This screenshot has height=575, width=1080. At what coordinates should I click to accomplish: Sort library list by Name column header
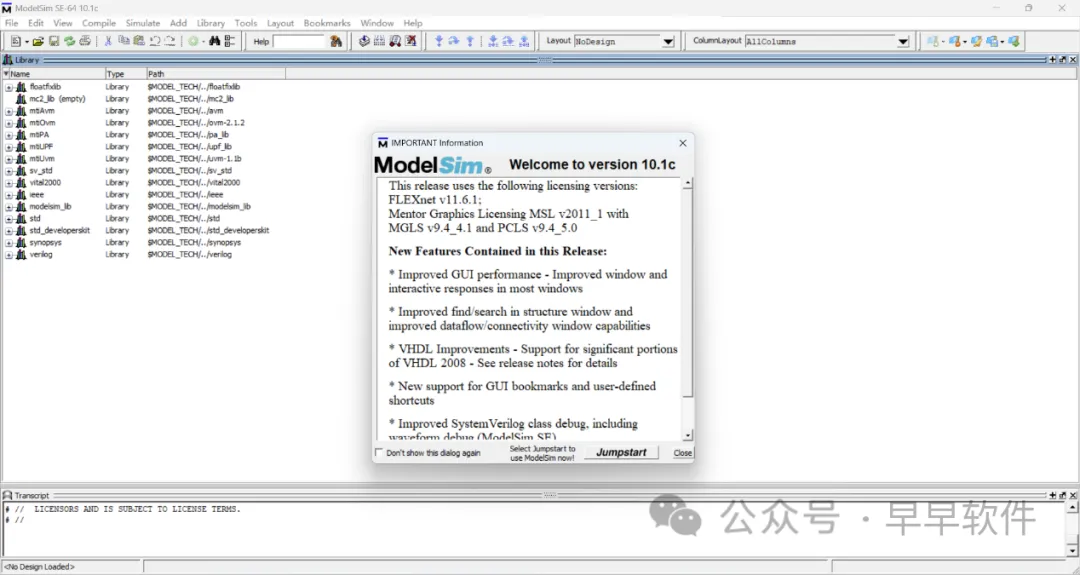(57, 74)
